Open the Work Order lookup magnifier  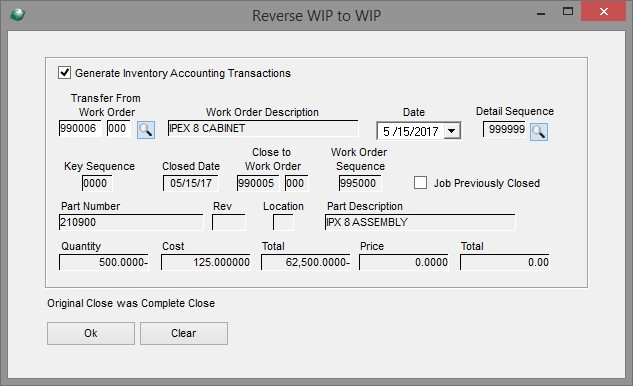(x=146, y=130)
